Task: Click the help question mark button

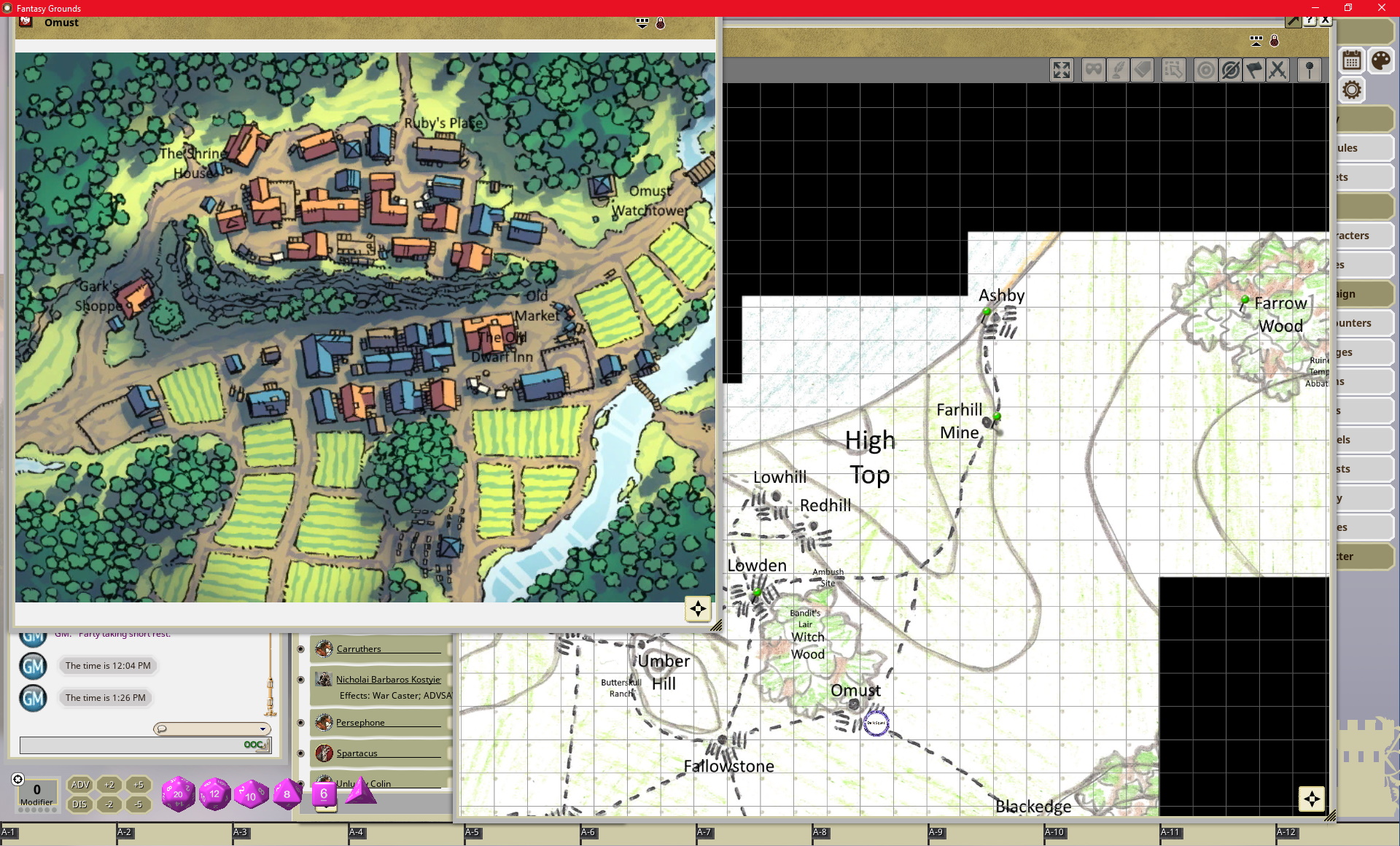Action: [1310, 20]
